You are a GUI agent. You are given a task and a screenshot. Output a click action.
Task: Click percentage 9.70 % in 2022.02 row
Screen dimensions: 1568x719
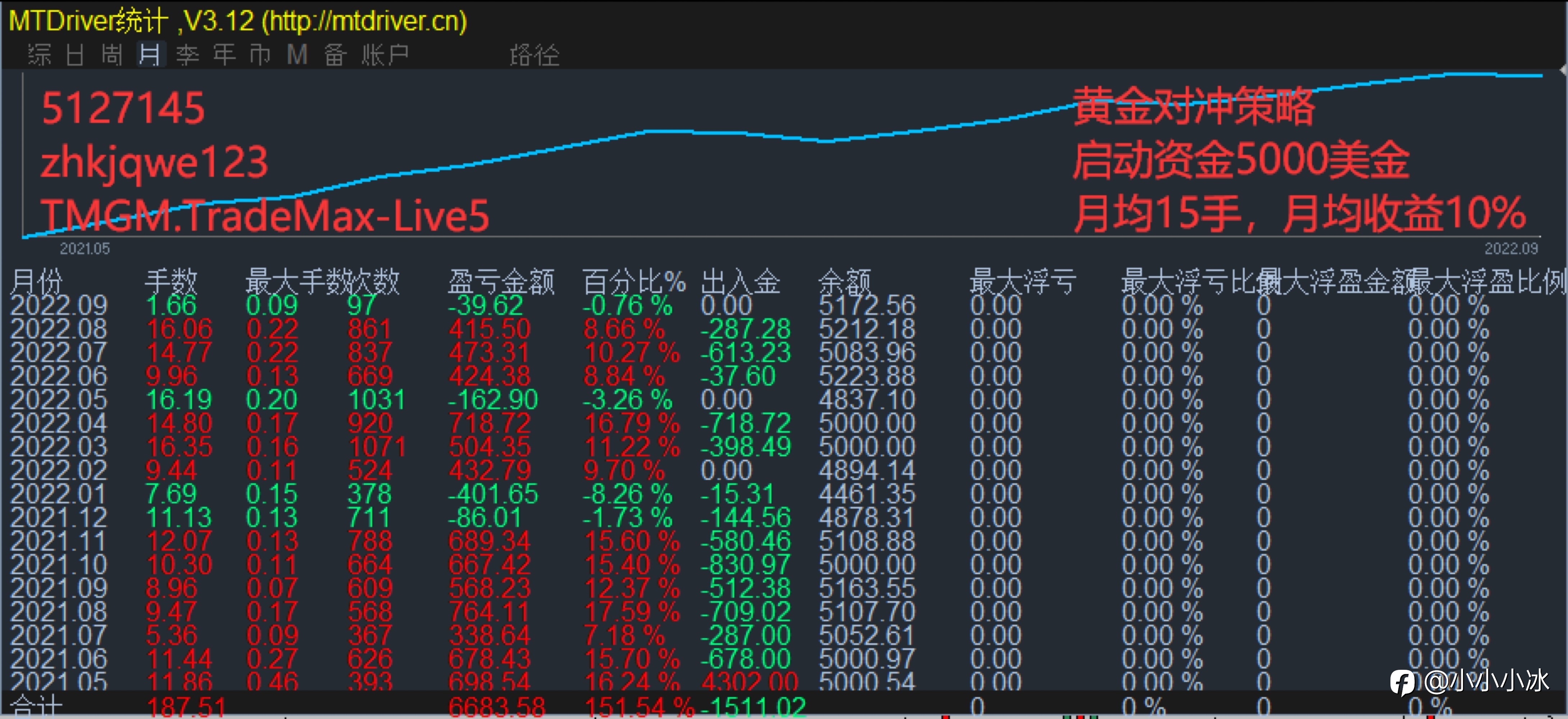(x=624, y=470)
